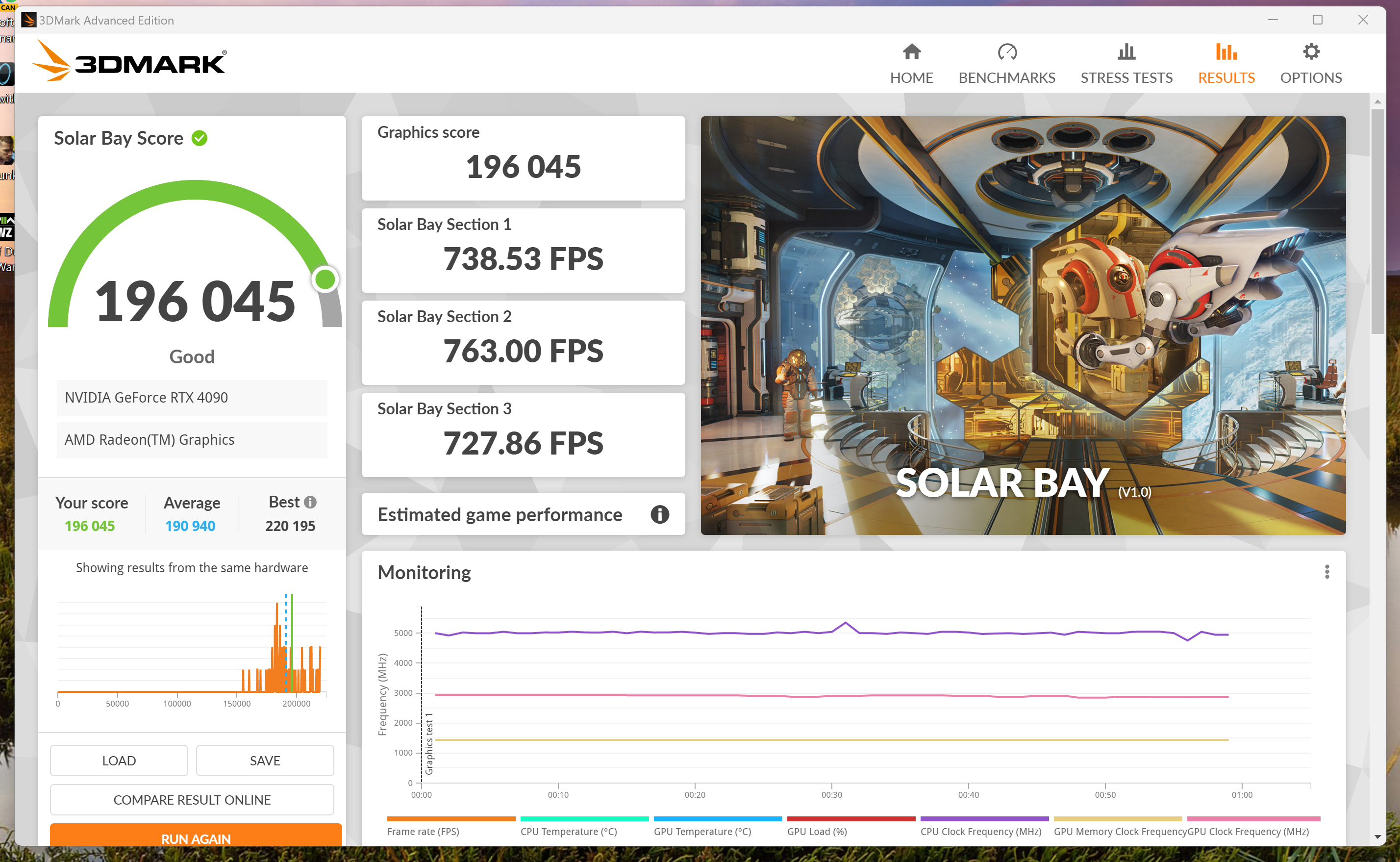The height and width of the screenshot is (862, 1400).
Task: Switch to BENCHMARKS tab
Action: coord(1007,77)
